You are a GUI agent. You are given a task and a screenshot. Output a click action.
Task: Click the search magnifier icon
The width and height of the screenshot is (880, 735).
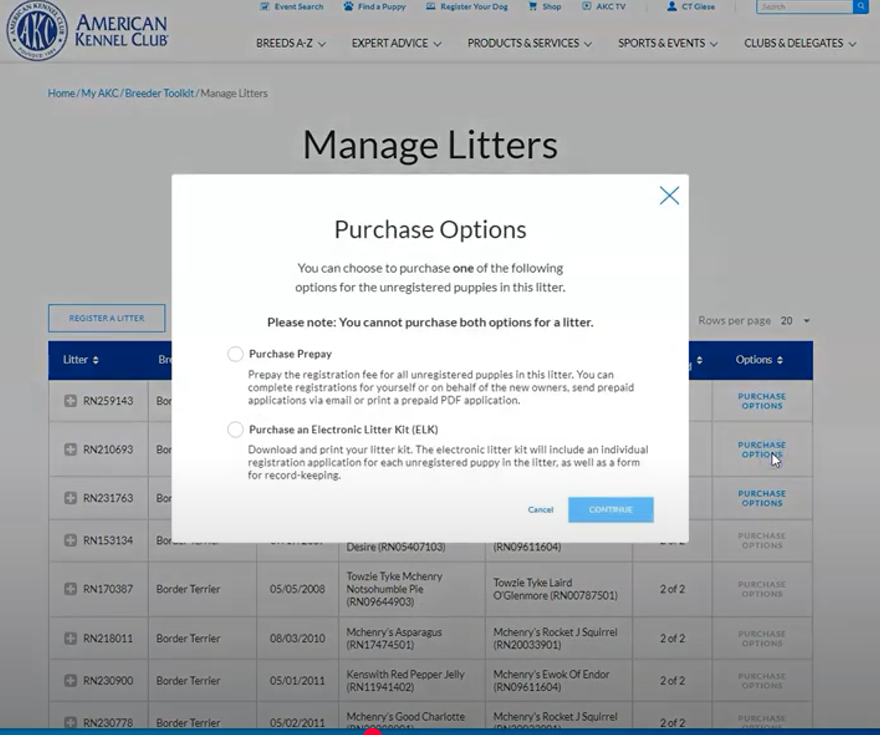click(862, 7)
